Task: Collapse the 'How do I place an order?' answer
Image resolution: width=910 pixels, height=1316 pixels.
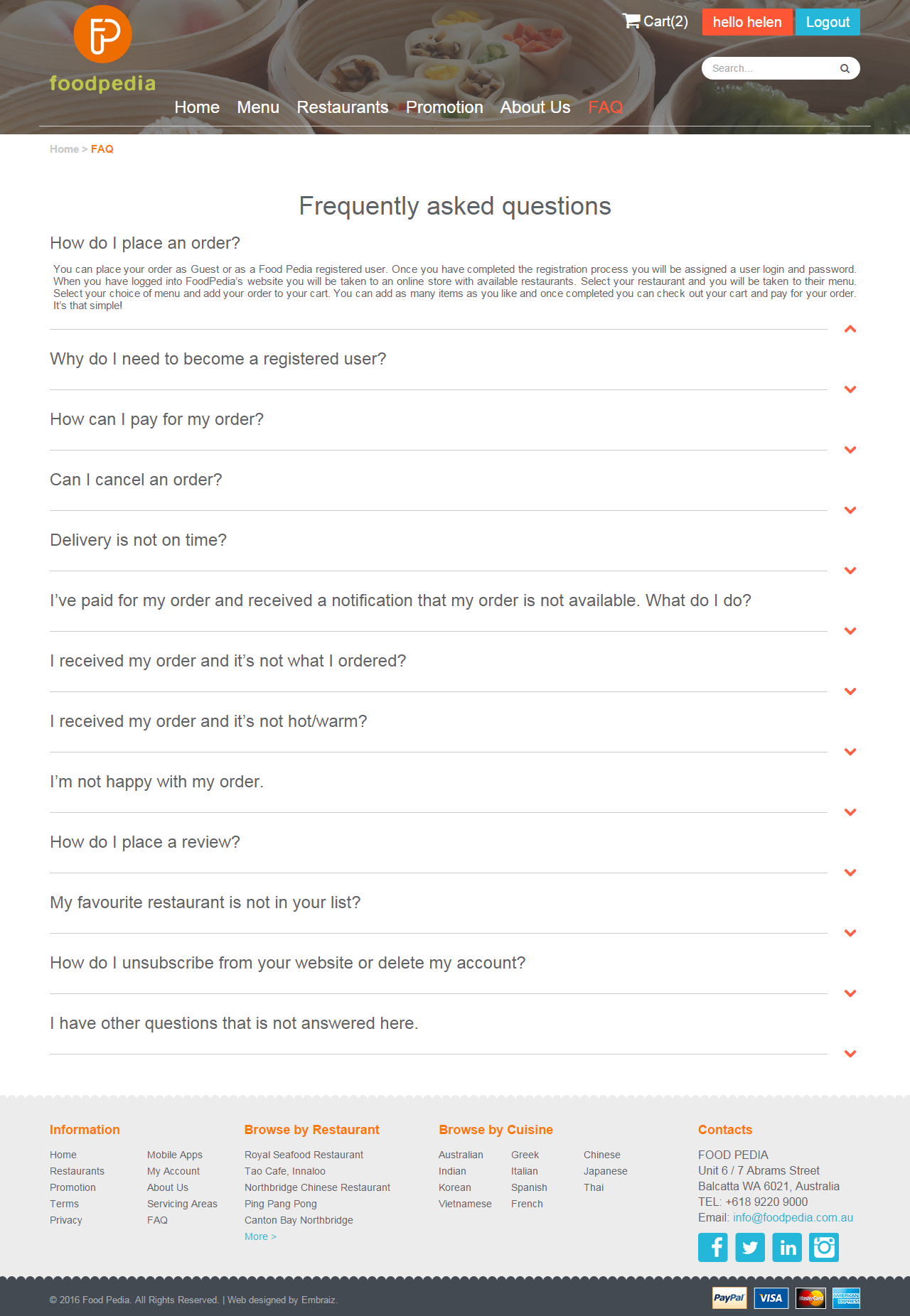Action: click(850, 329)
